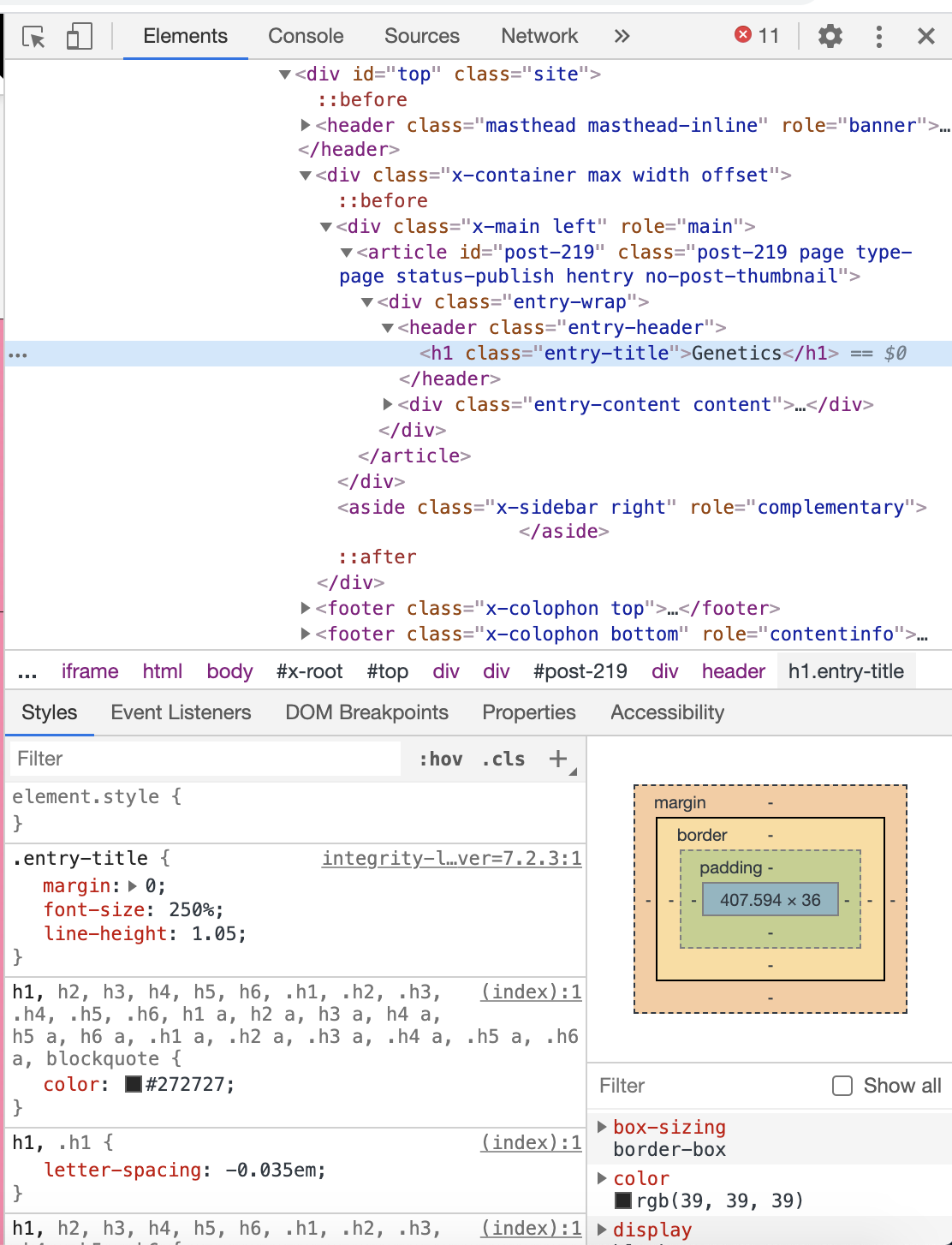This screenshot has height=1245, width=952.
Task: Collapse the entry-wrap div node
Action: coord(367,302)
